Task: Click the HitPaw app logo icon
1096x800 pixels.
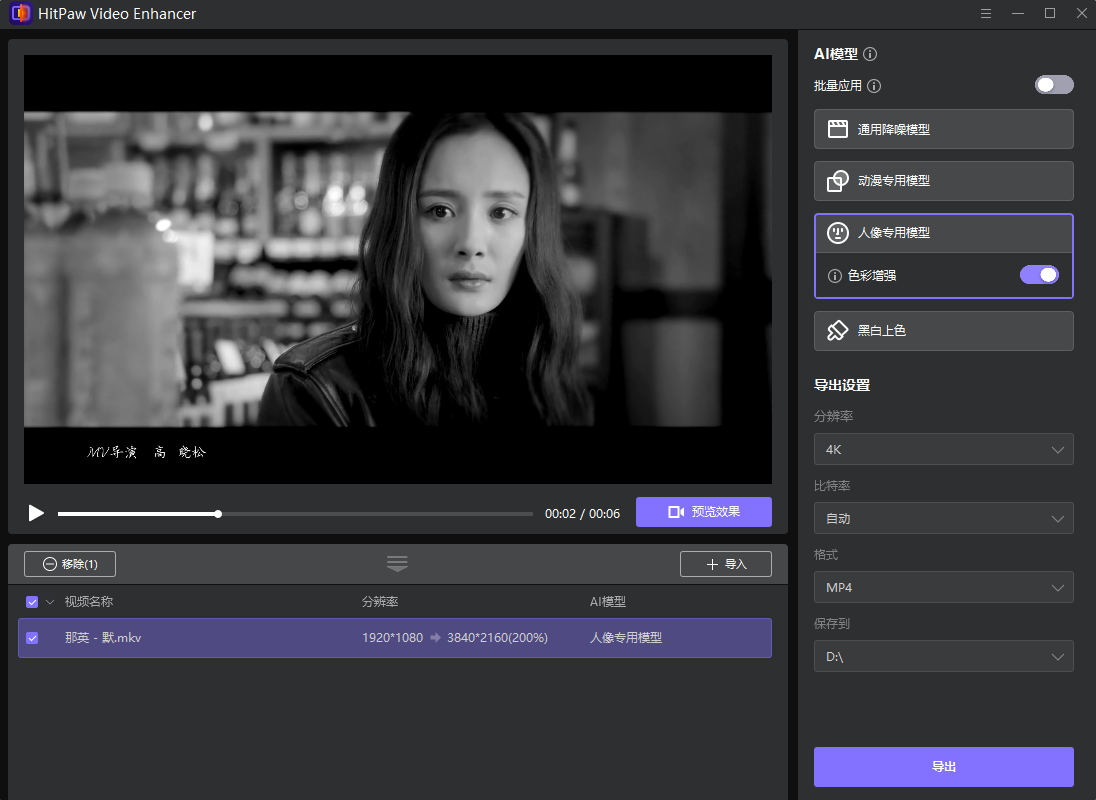Action: tap(20, 13)
